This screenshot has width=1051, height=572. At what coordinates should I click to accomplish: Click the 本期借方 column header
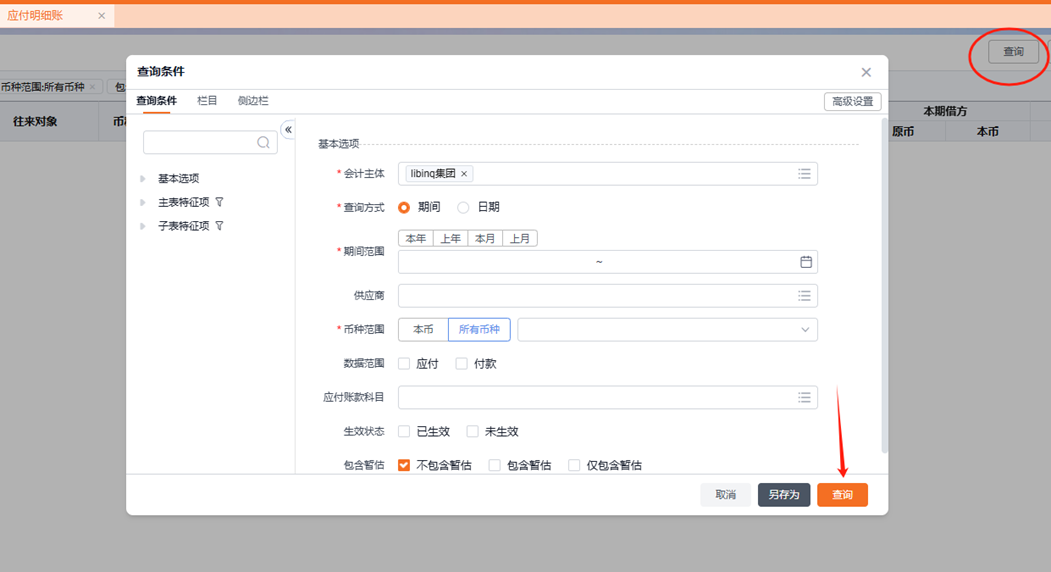[945, 111]
